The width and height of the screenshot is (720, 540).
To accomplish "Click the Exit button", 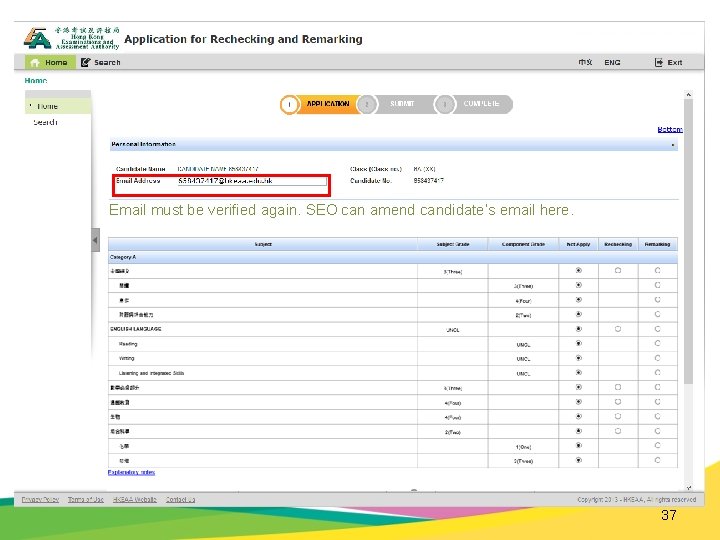I will [669, 62].
